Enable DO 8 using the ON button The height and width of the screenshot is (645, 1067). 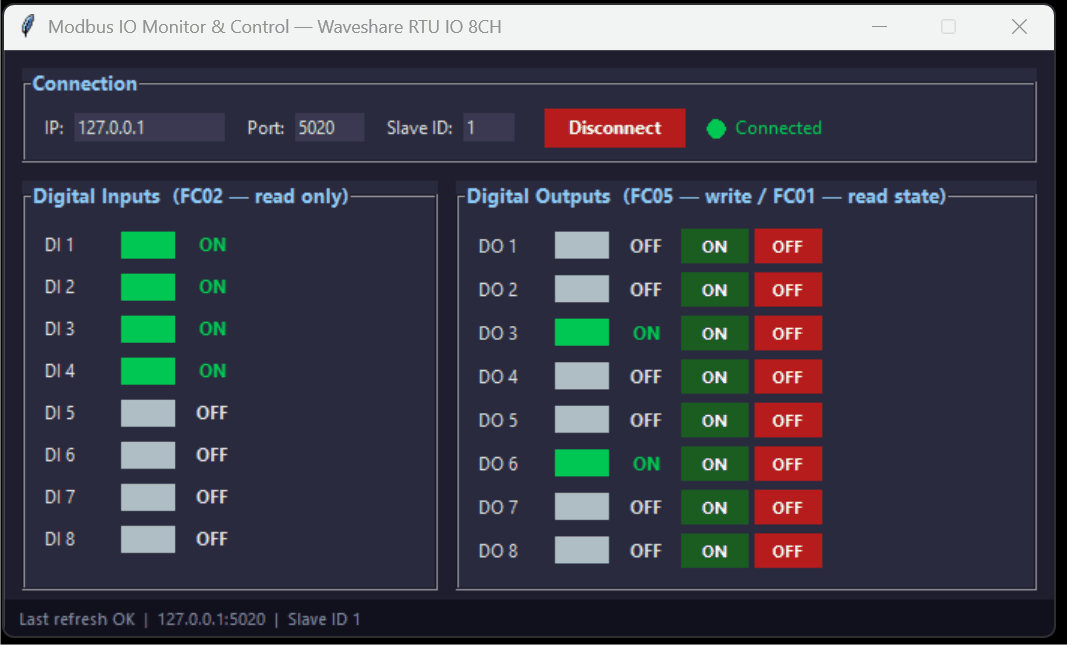click(x=715, y=551)
